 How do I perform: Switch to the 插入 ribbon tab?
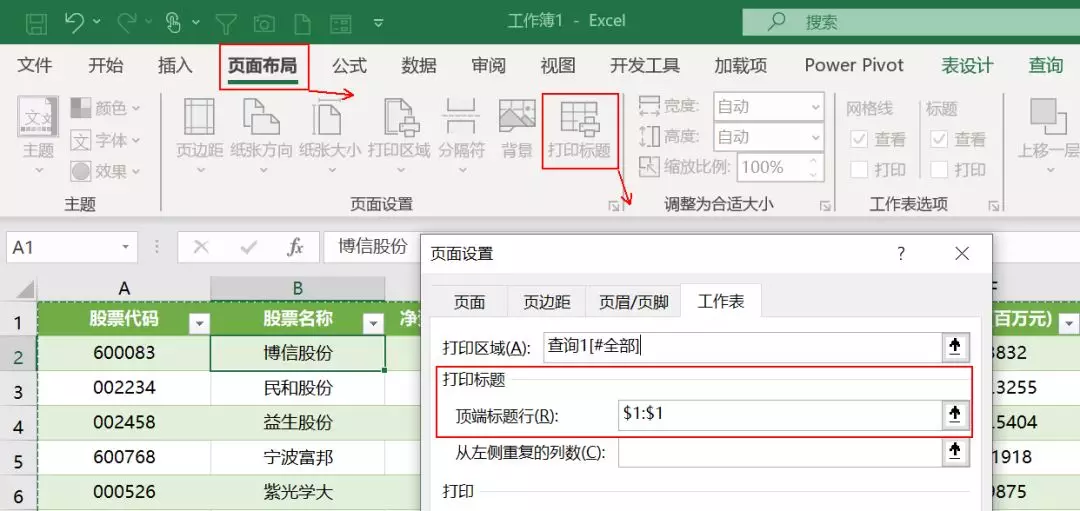coord(175,65)
